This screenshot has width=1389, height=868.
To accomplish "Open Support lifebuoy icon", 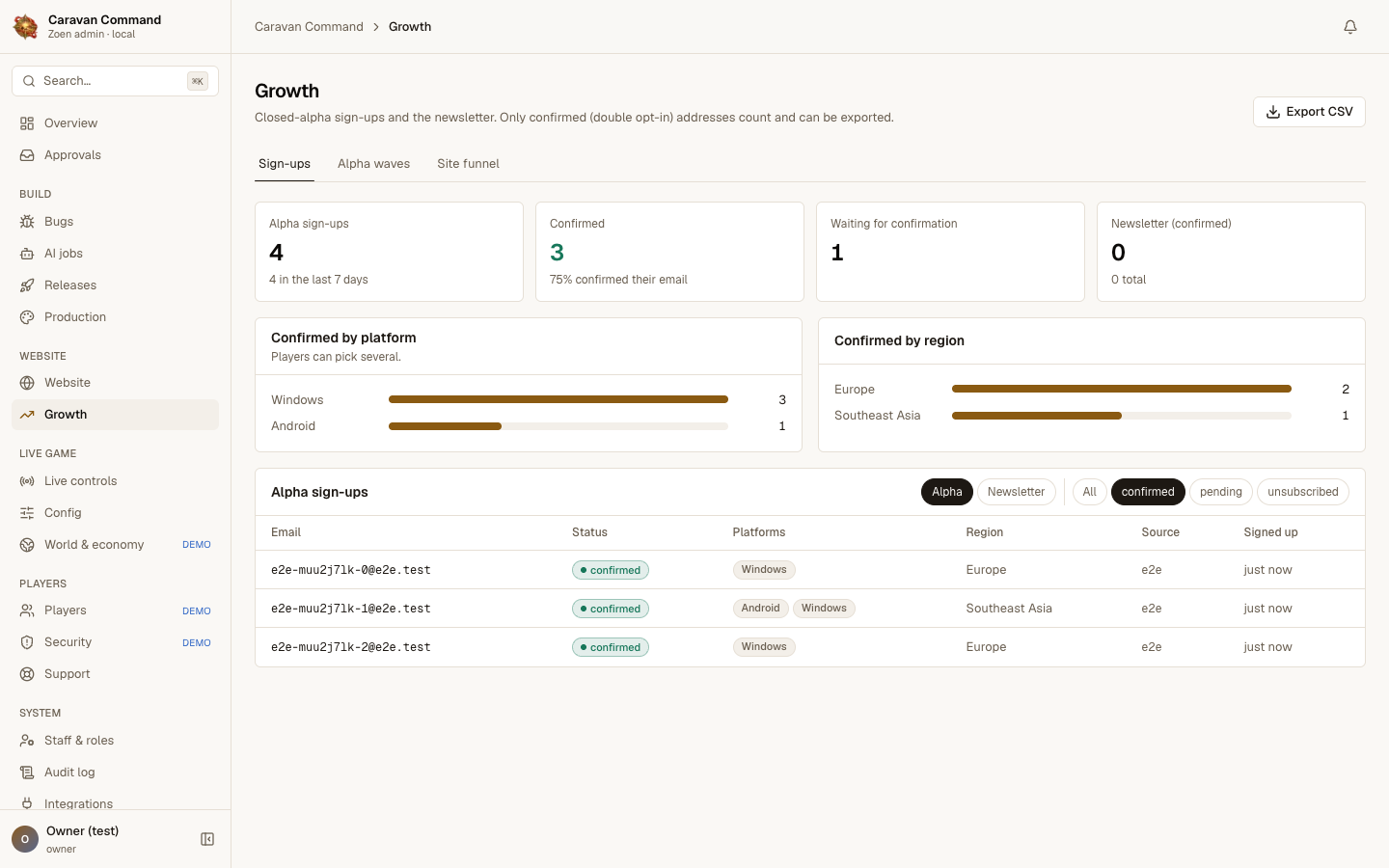I will [27, 674].
